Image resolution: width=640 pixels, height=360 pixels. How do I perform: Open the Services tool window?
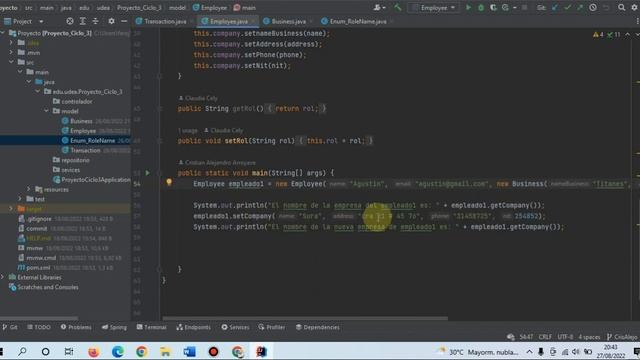[235, 327]
